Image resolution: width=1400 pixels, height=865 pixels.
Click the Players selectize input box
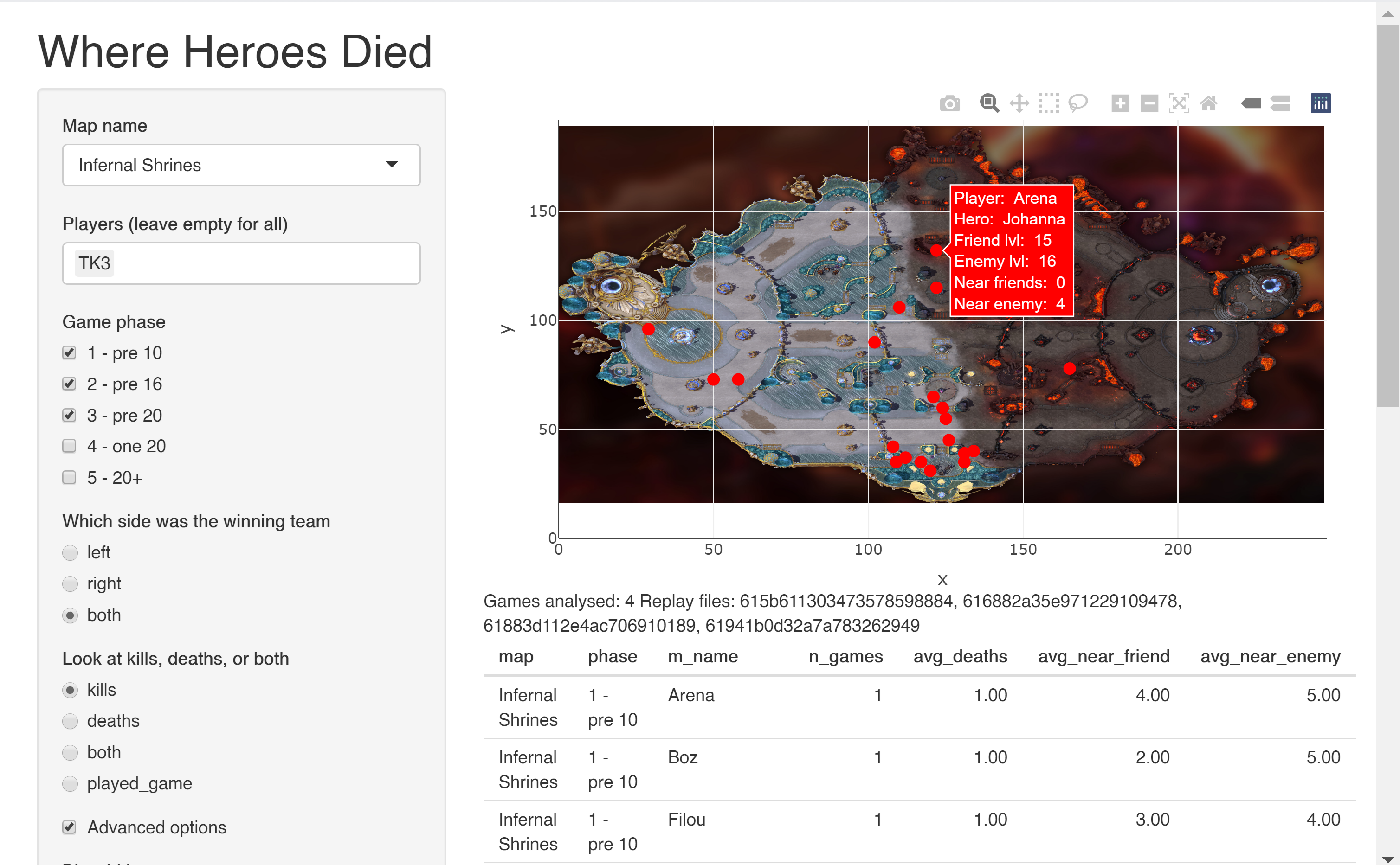click(263, 263)
